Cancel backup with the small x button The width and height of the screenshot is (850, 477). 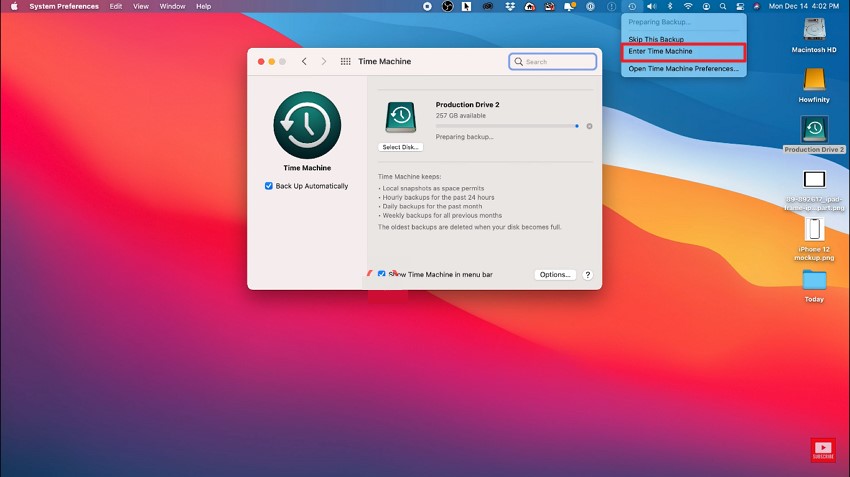pyautogui.click(x=589, y=126)
